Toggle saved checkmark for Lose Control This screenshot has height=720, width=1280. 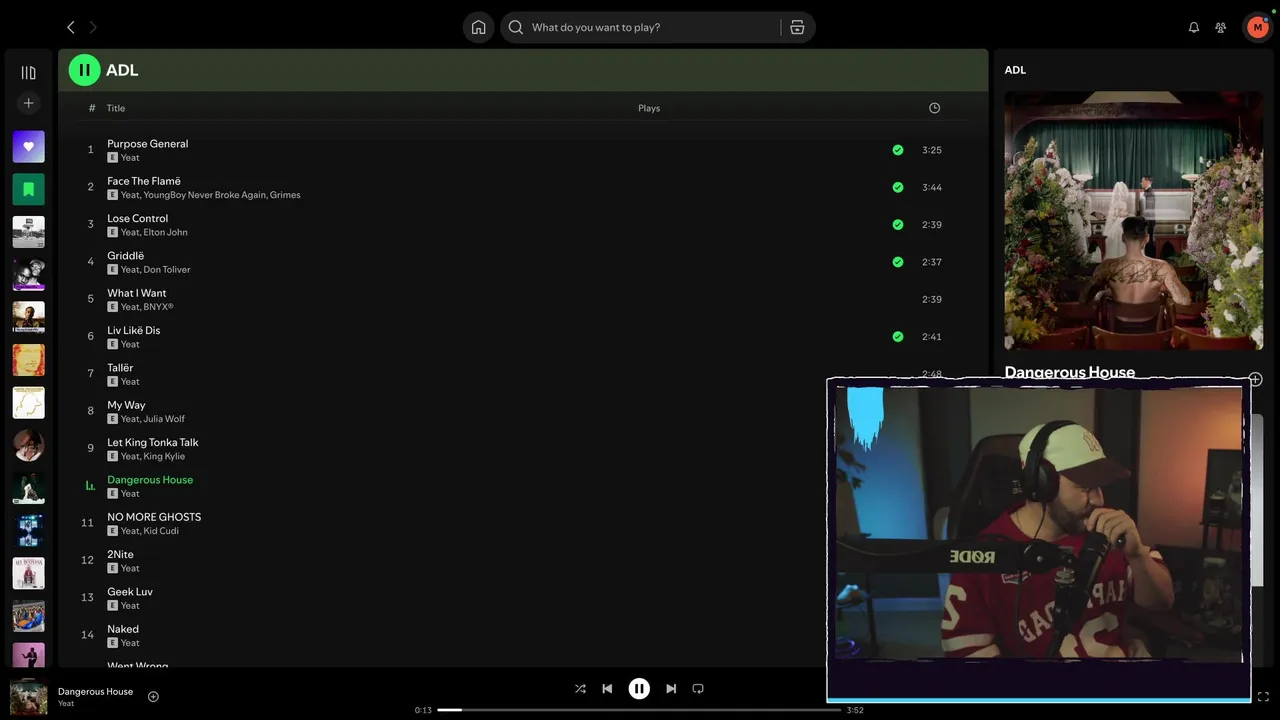point(897,224)
